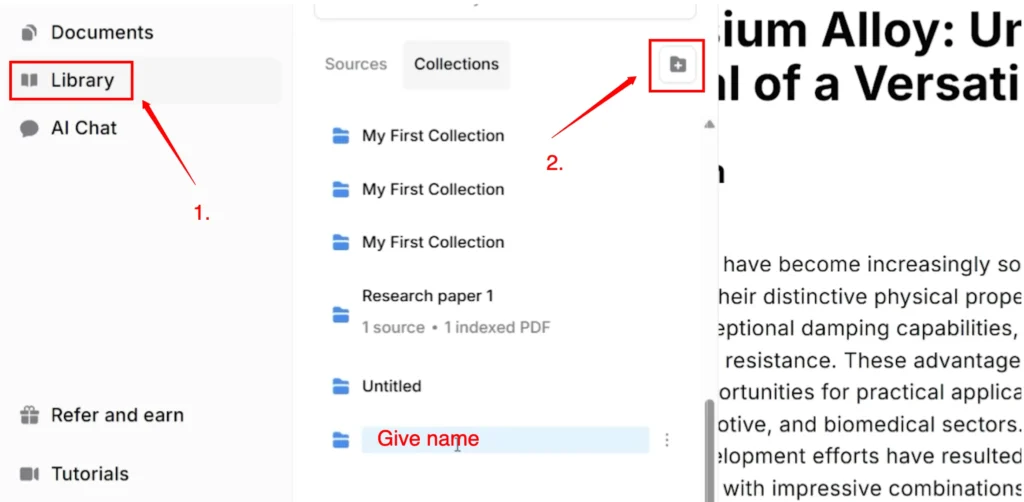
Task: Create a new collection with the folder-plus icon
Action: (677, 65)
